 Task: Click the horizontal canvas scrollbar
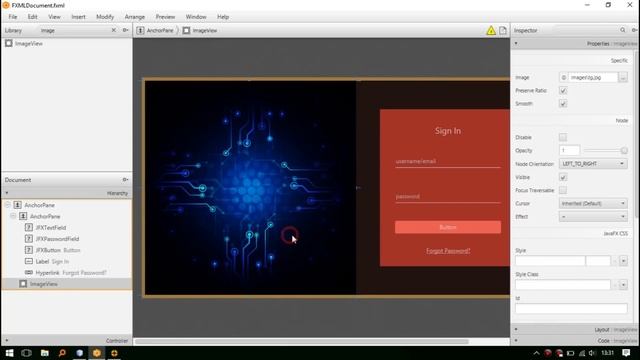(x=301, y=341)
